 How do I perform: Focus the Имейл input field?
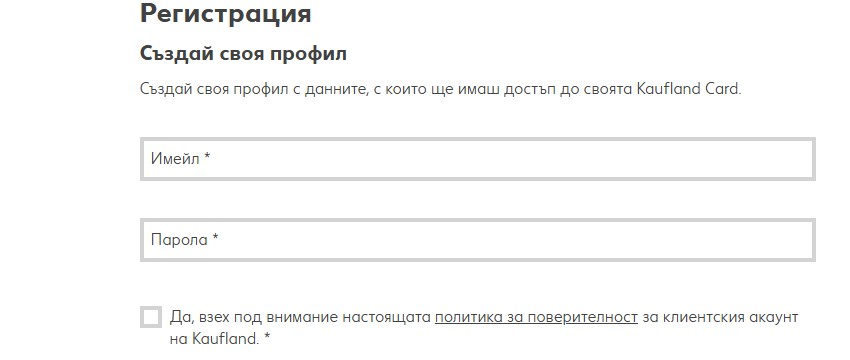tap(478, 159)
